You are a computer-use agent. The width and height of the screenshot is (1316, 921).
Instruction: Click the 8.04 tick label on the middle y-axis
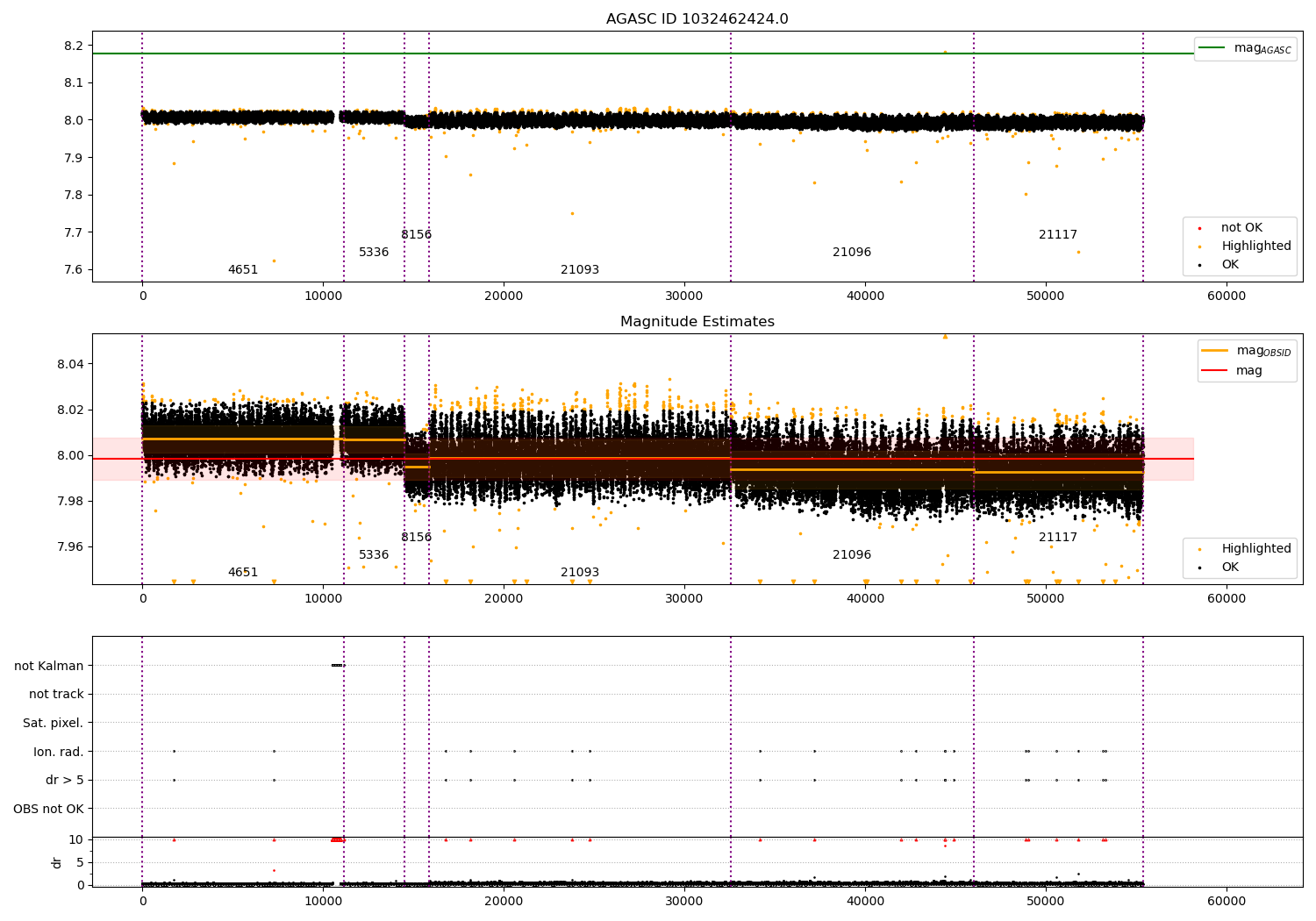(x=70, y=364)
